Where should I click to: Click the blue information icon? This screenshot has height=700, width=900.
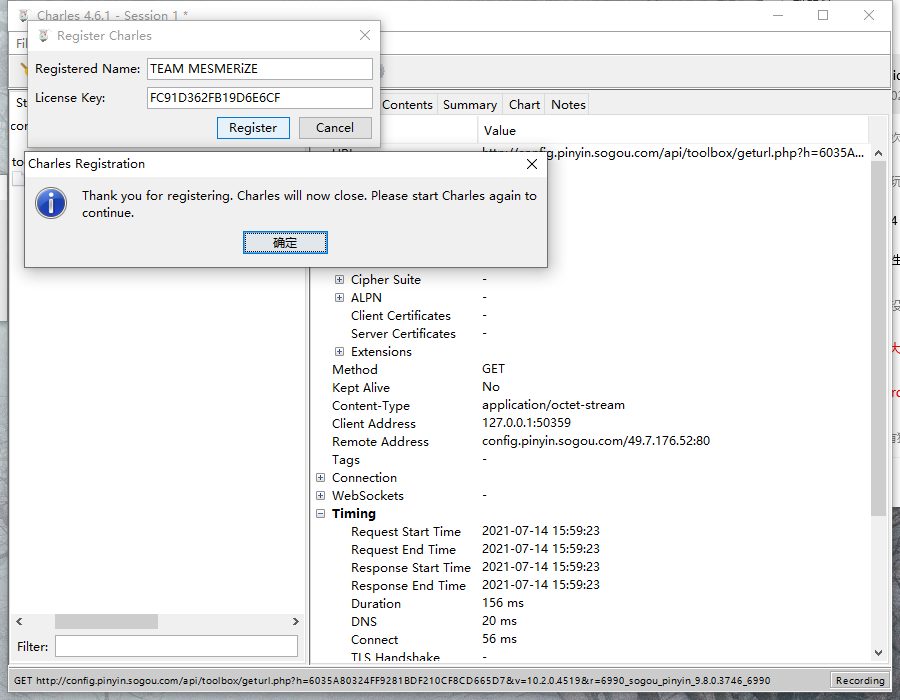point(51,203)
